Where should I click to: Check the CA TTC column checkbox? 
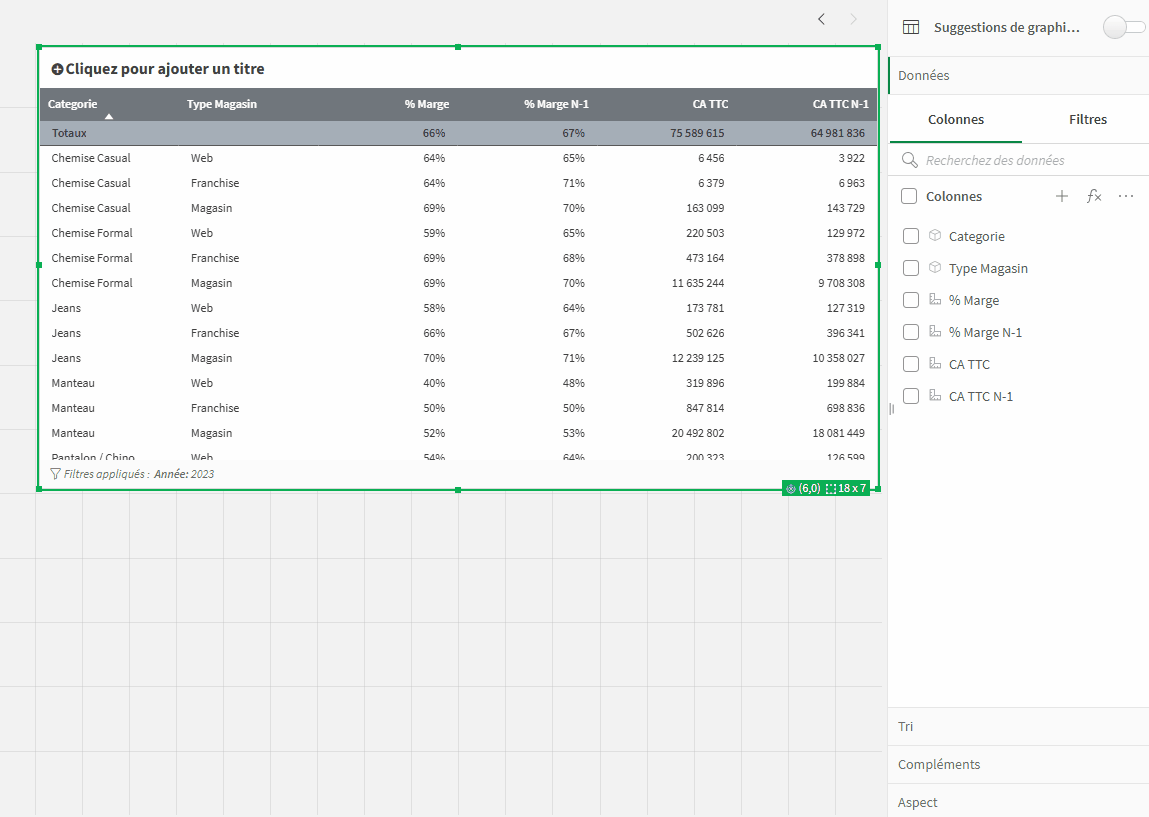pos(911,364)
